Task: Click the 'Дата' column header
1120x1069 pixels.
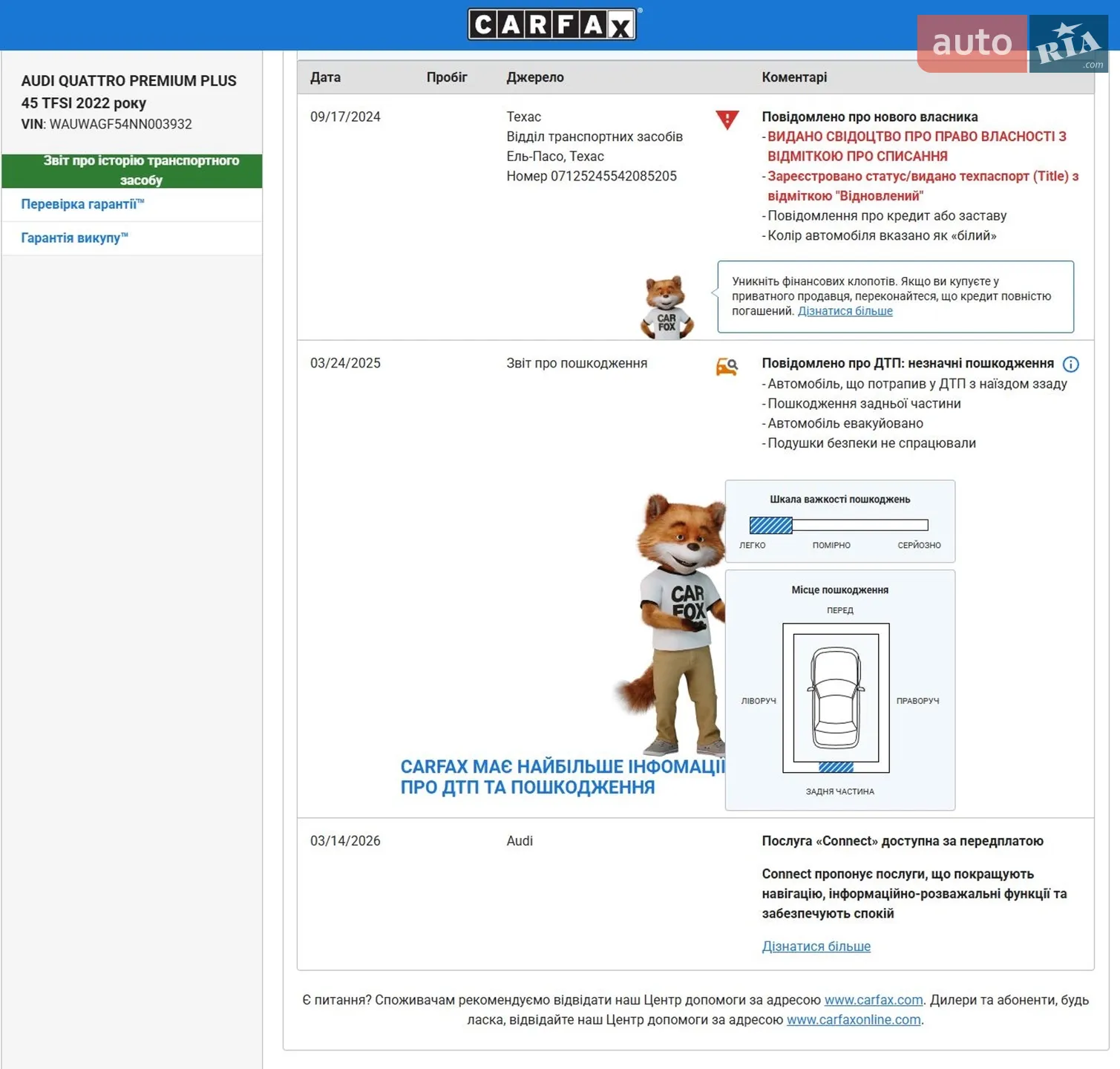Action: [x=326, y=77]
